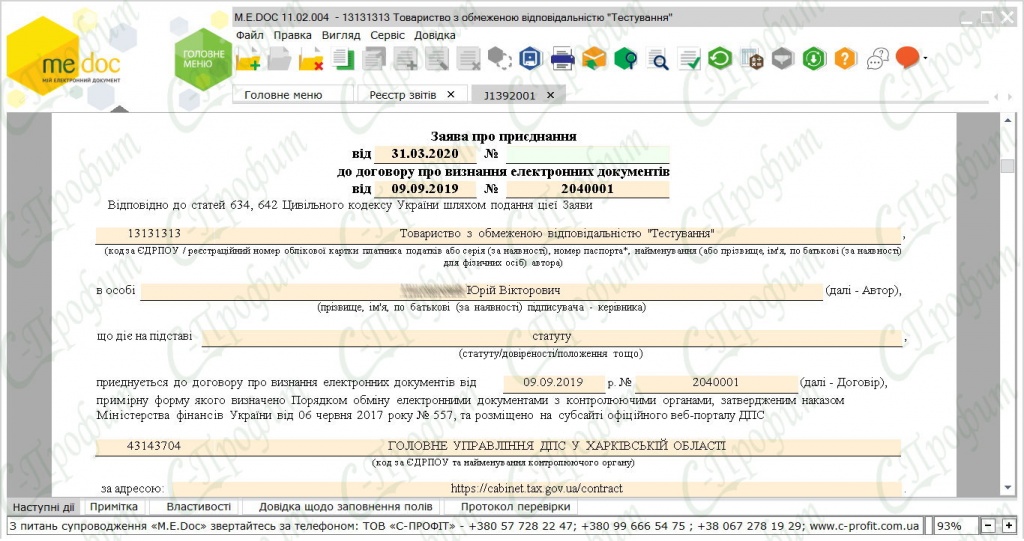
Task: Click the vertical scrollbar down arrow
Action: click(x=1008, y=487)
